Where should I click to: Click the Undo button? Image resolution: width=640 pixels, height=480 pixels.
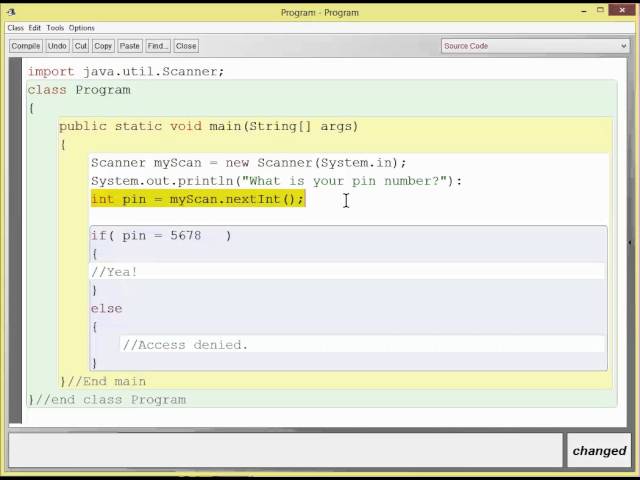point(57,46)
